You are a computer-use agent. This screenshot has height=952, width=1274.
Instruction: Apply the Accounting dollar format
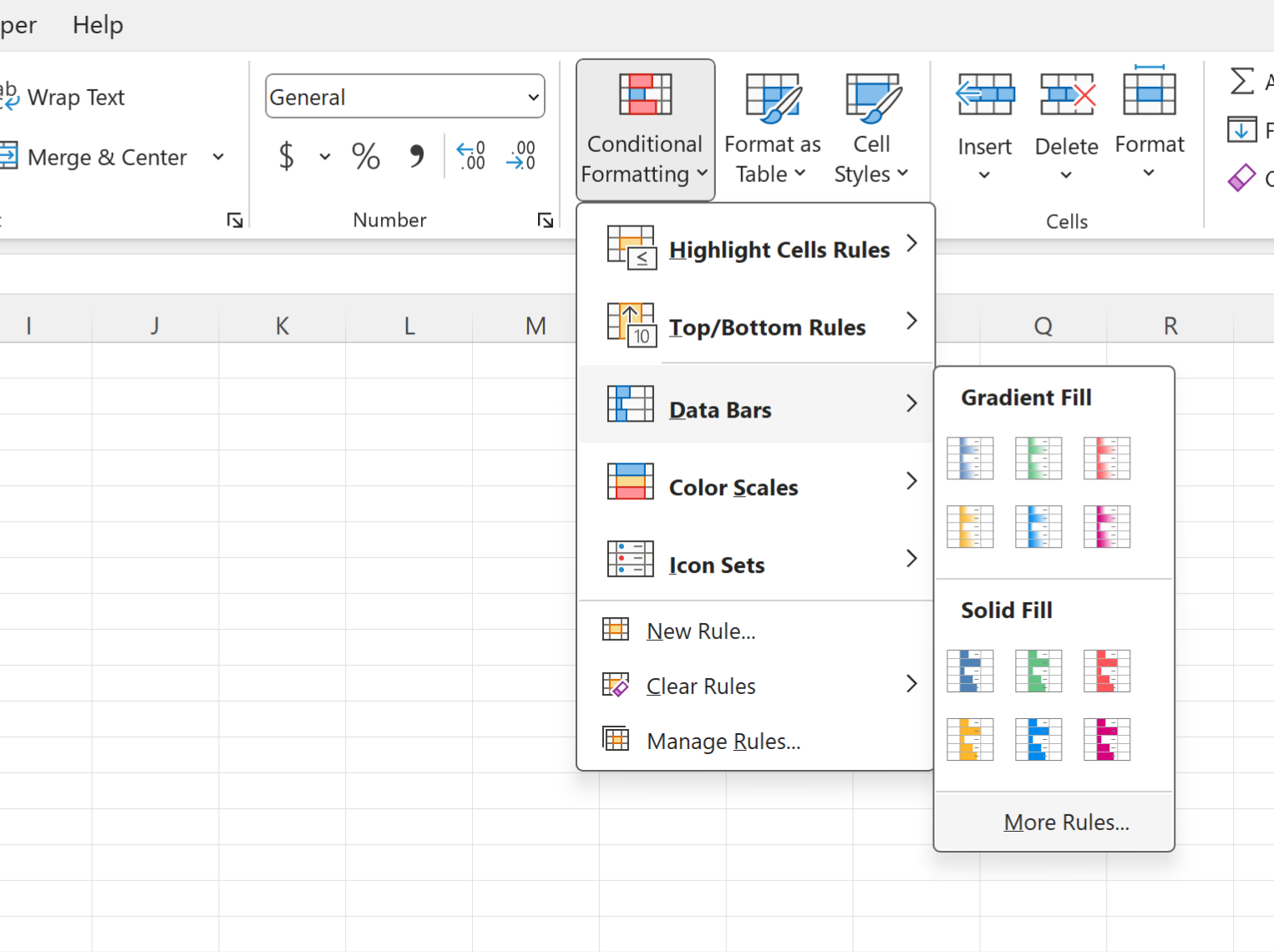[287, 156]
